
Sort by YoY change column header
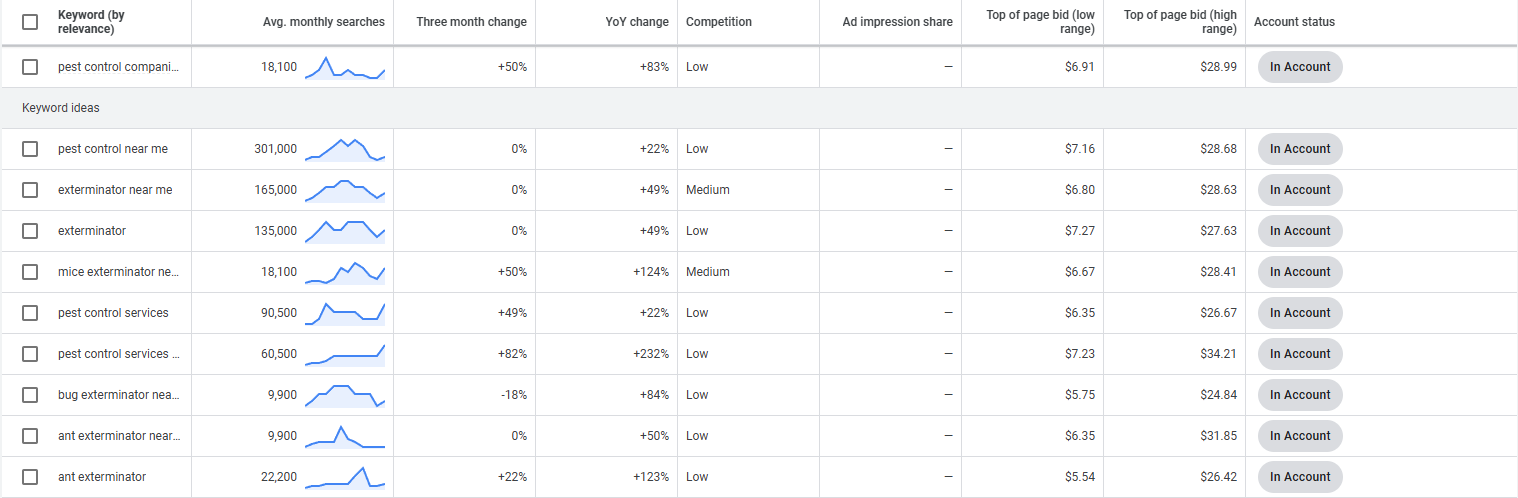(x=637, y=22)
